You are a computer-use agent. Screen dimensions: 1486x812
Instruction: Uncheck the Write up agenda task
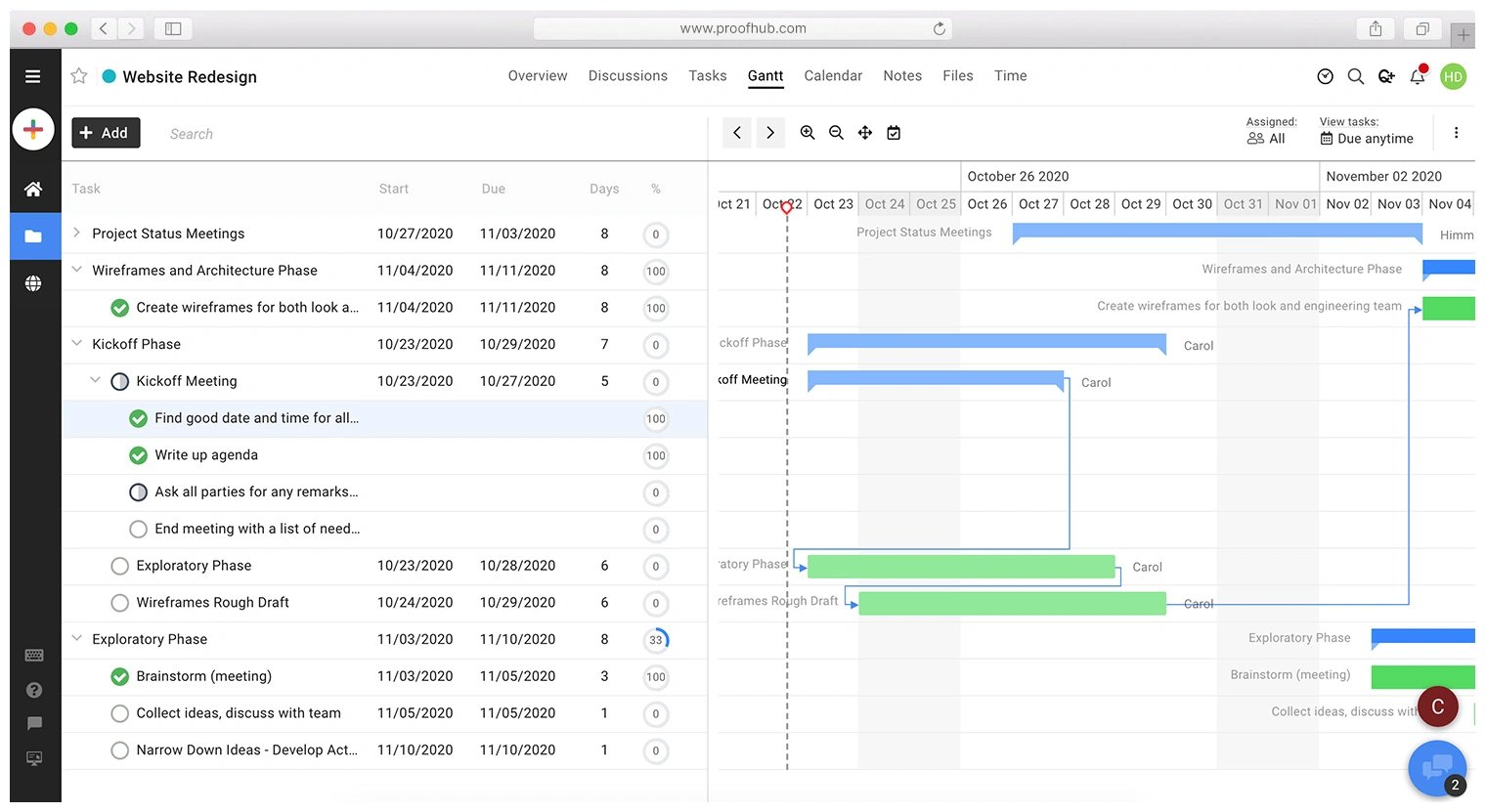point(138,455)
